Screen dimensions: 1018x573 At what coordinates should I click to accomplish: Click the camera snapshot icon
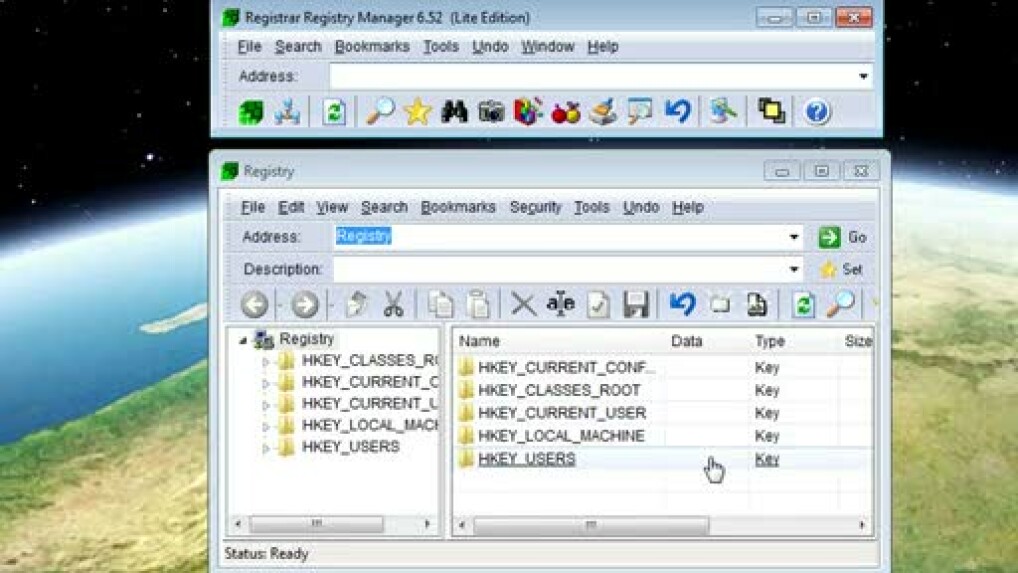click(x=491, y=111)
